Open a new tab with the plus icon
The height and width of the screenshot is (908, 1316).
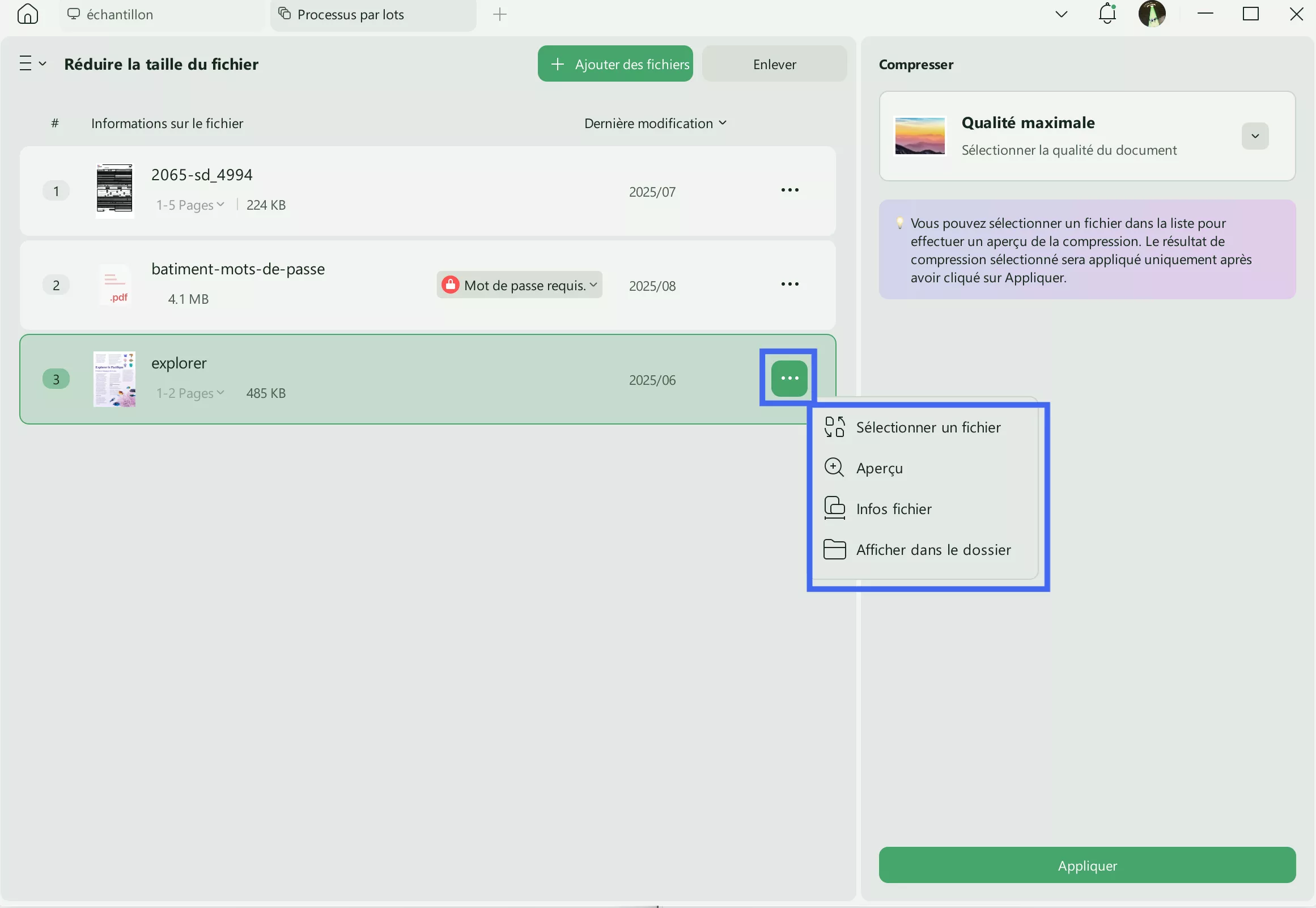(499, 14)
